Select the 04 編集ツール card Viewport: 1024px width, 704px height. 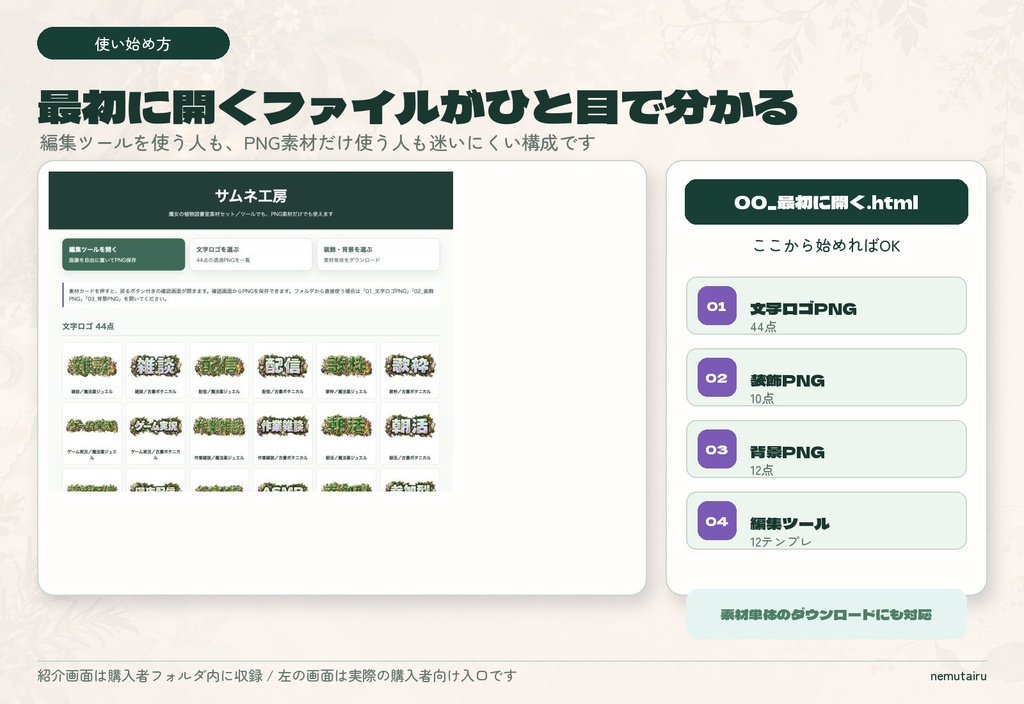(826, 521)
